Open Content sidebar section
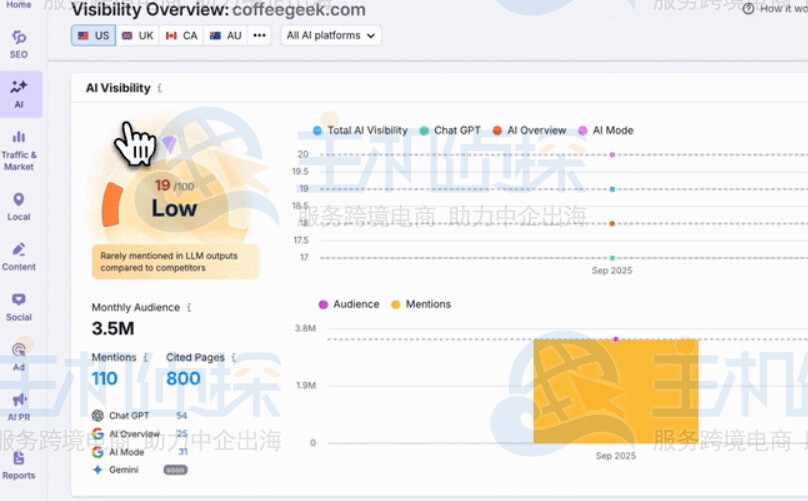 [19, 256]
